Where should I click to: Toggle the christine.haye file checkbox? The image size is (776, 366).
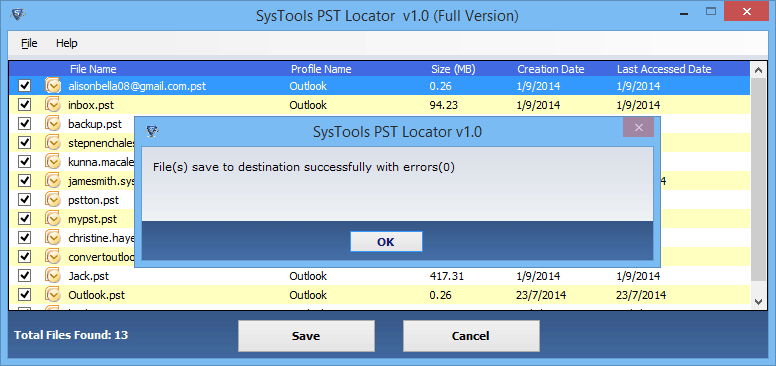pos(24,238)
